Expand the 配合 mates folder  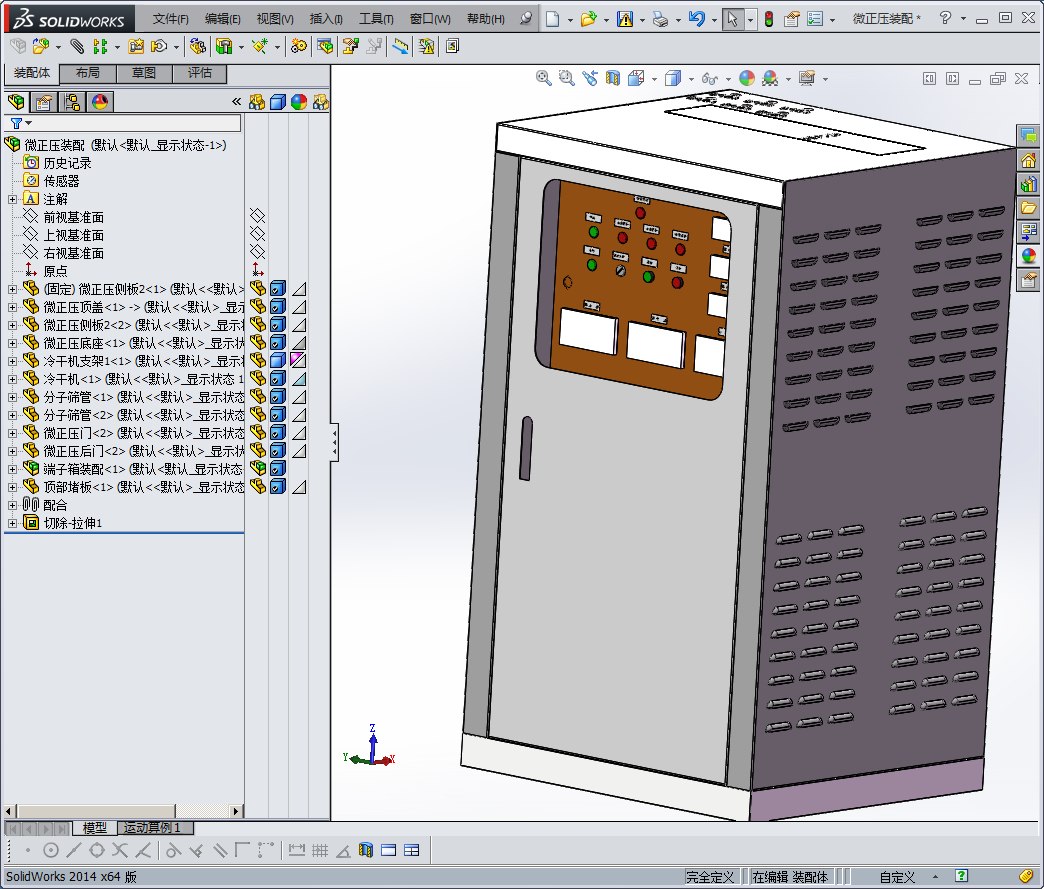(x=12, y=505)
